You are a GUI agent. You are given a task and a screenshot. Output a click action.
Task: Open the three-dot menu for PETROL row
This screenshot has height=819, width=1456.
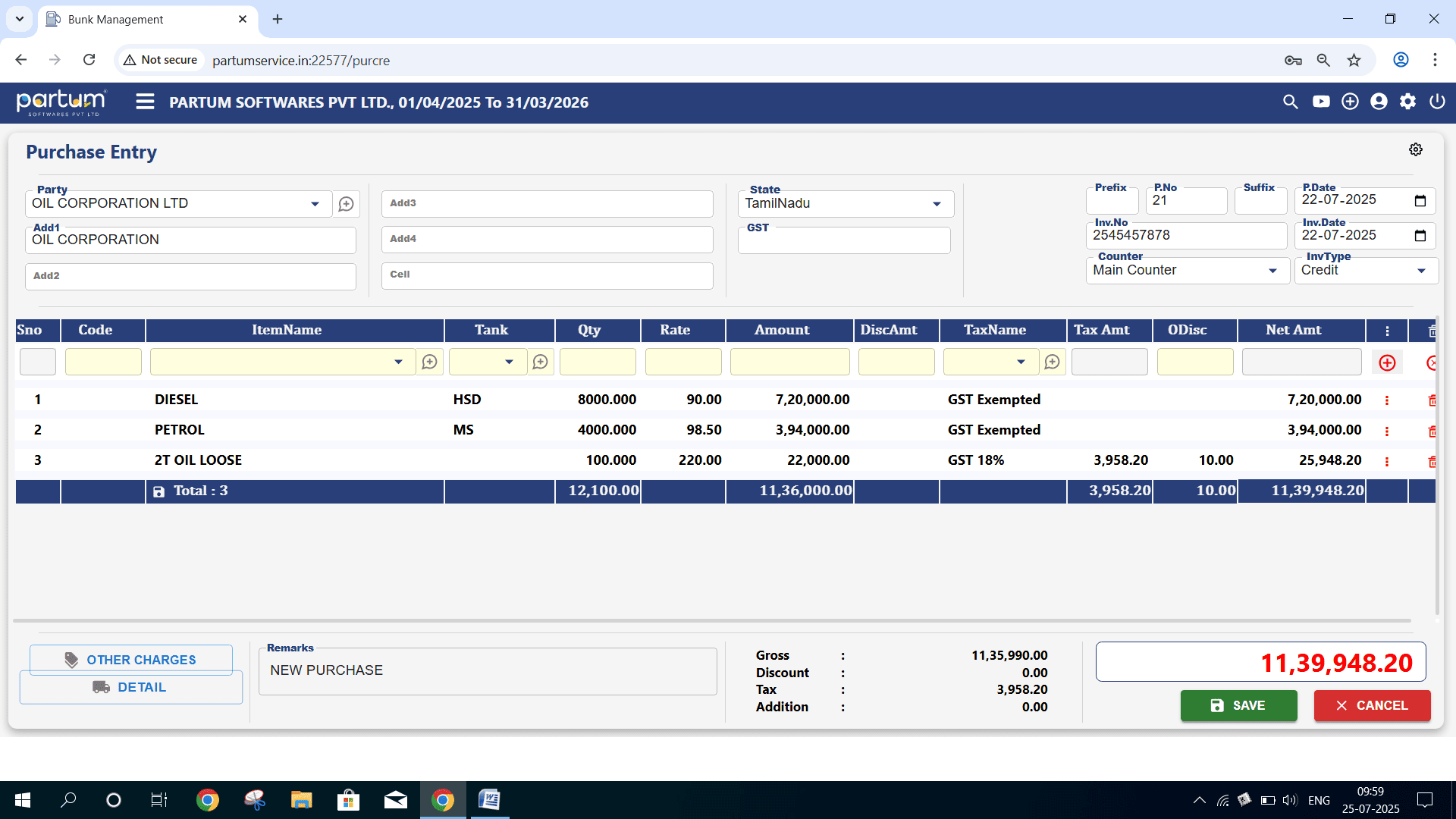(x=1387, y=431)
